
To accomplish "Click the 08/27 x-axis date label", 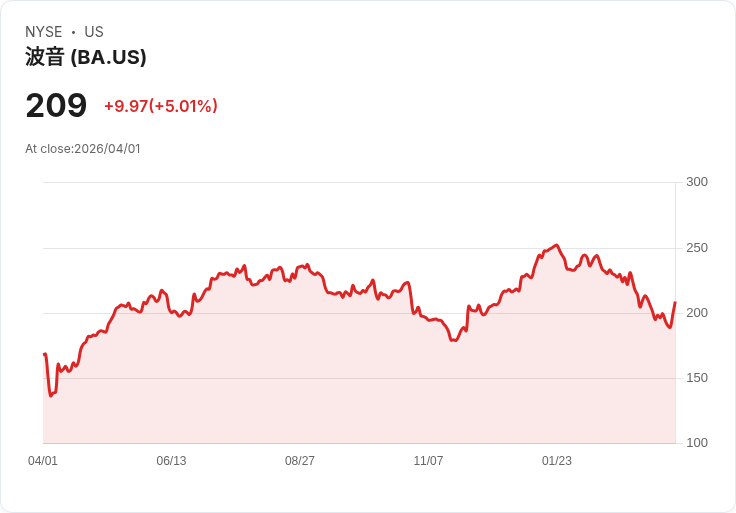I will [x=300, y=461].
